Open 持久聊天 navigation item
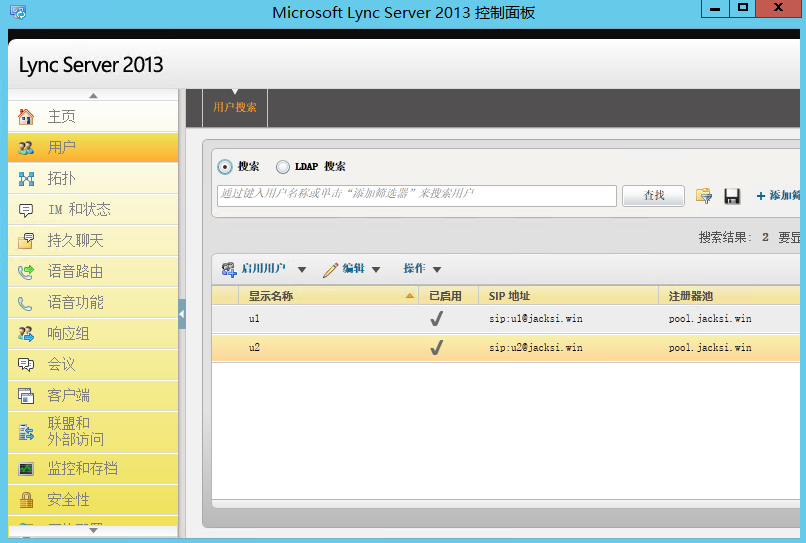Screen dimensions: 806x543 pos(93,241)
